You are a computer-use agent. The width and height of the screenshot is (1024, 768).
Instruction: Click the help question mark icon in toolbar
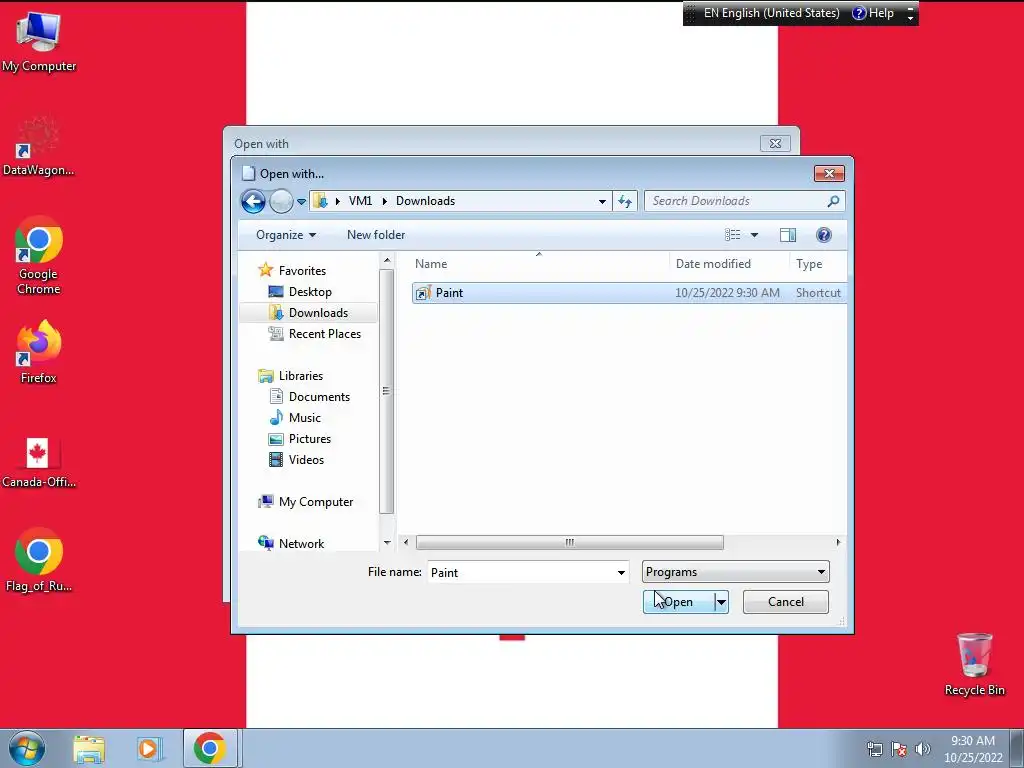click(824, 235)
